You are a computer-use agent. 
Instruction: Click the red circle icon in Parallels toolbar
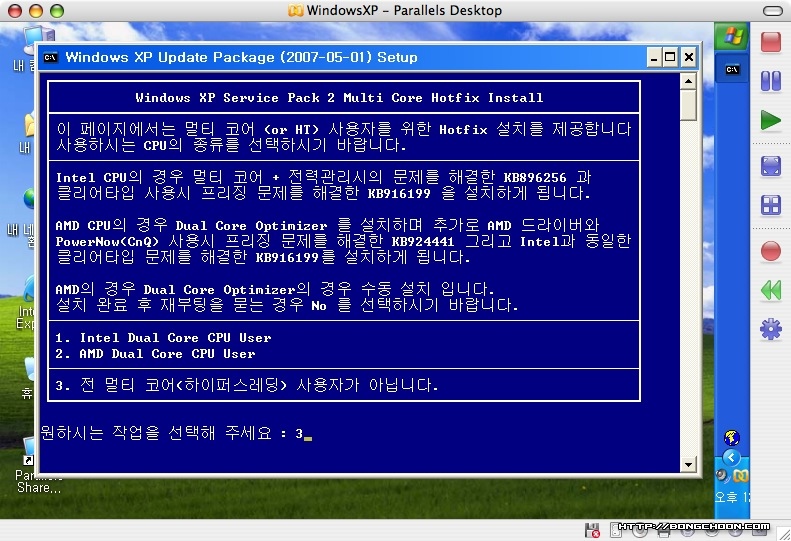770,251
